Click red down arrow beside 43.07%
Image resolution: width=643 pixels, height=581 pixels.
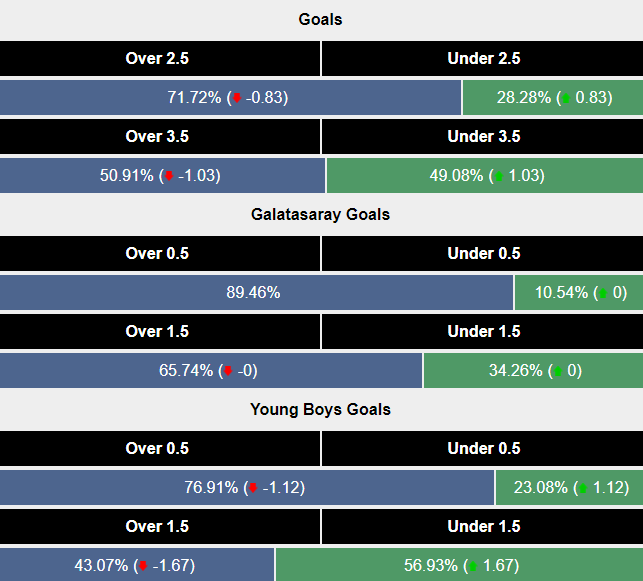146,566
